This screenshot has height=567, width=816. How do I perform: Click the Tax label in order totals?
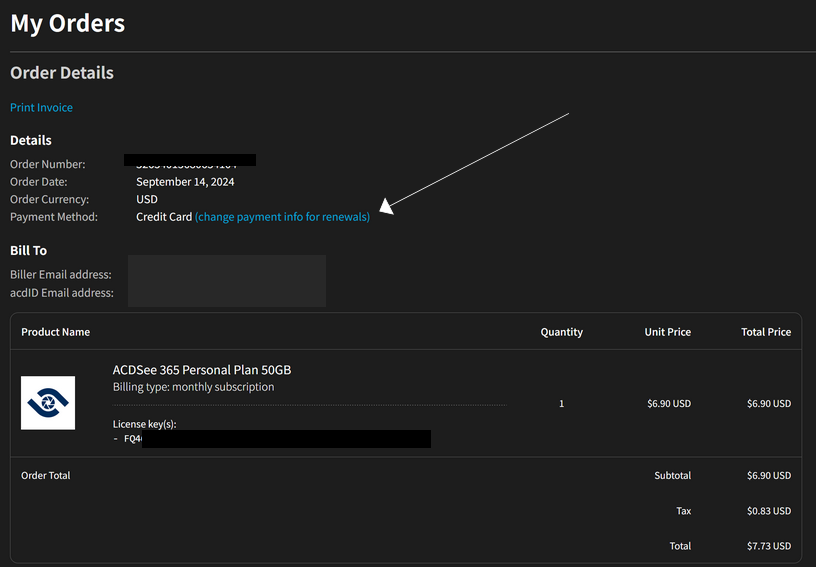click(684, 511)
